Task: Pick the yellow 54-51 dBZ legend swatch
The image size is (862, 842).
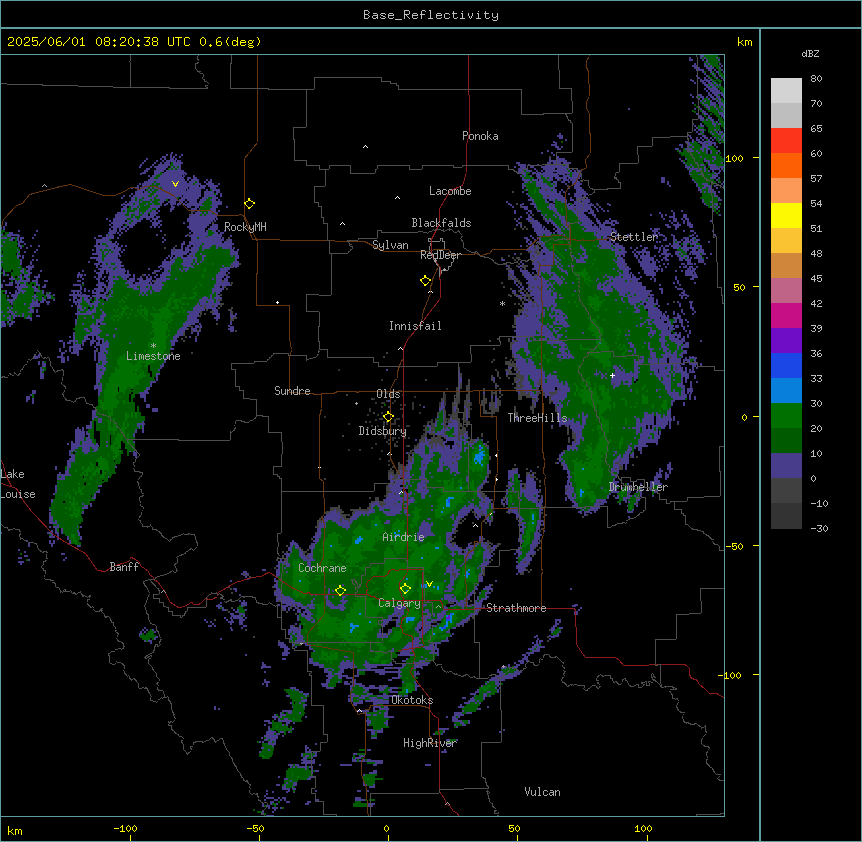Action: tap(786, 215)
